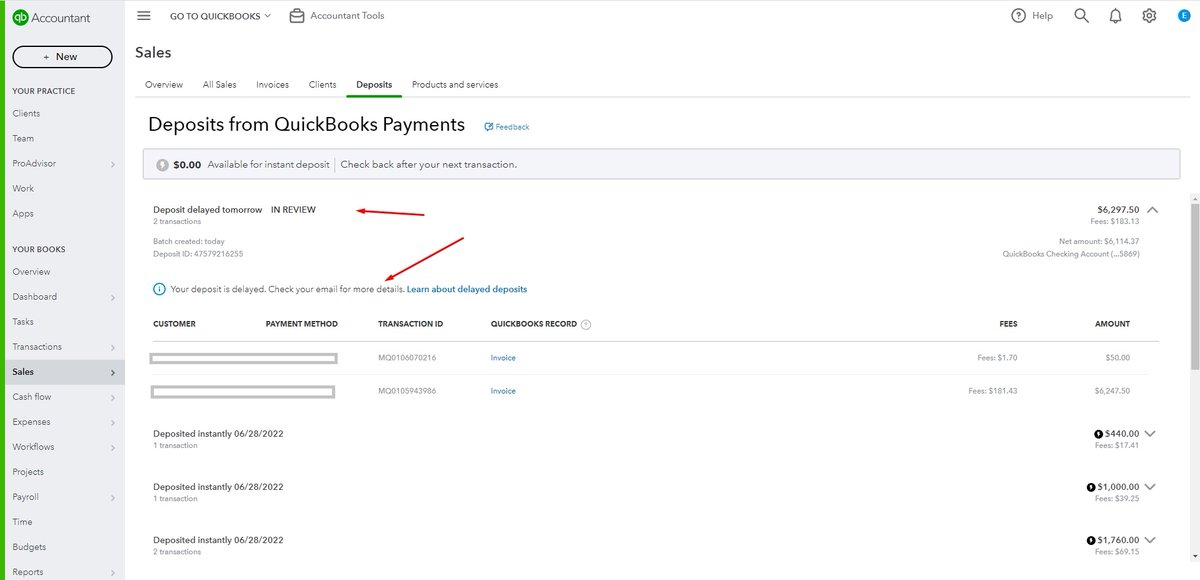The width and height of the screenshot is (1200, 580).
Task: Click Net amount $6,114.37 text
Action: 1099,241
